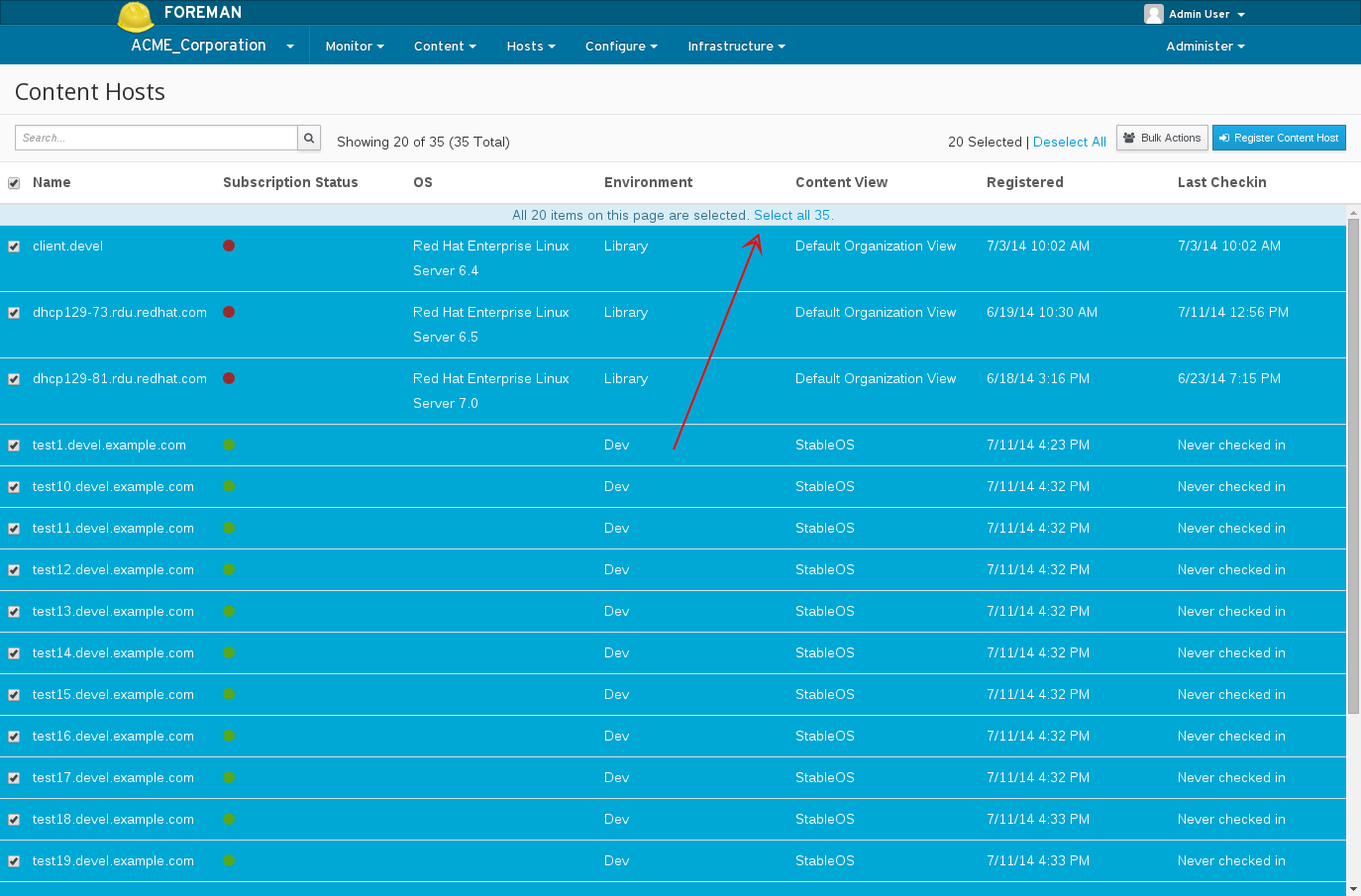Click green status dot for test19.devel.example.com

(x=229, y=860)
